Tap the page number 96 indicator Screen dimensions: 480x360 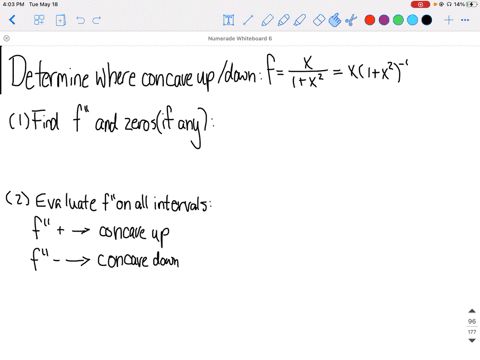tap(472, 321)
